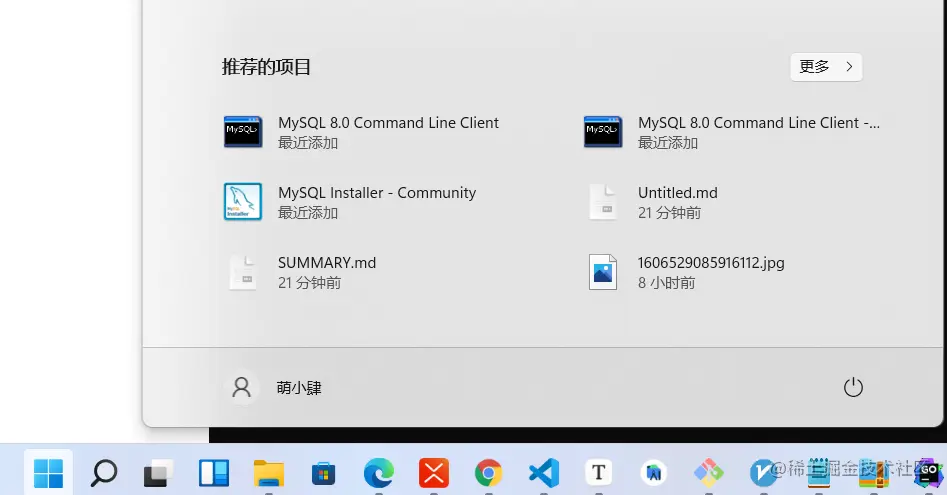Open the Untitled.md recommended file
The width and height of the screenshot is (947, 495).
pyautogui.click(x=655, y=202)
